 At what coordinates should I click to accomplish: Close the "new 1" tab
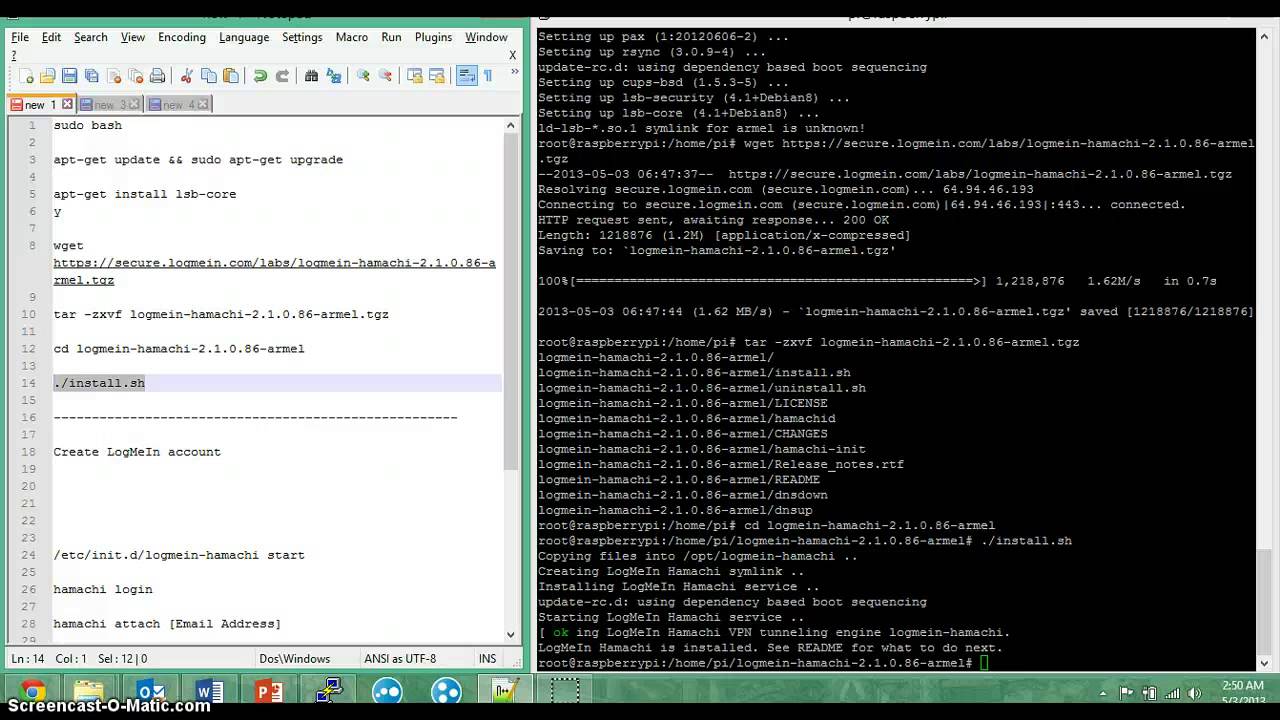click(x=67, y=104)
